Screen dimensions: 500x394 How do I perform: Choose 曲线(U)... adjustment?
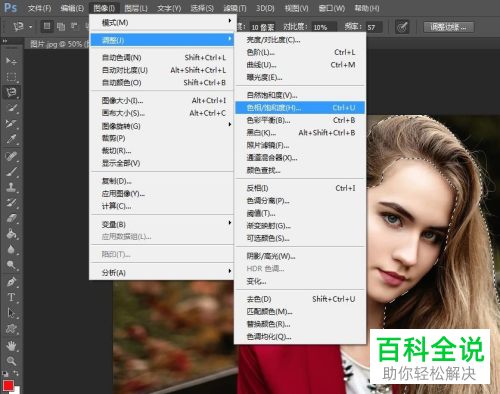point(300,65)
